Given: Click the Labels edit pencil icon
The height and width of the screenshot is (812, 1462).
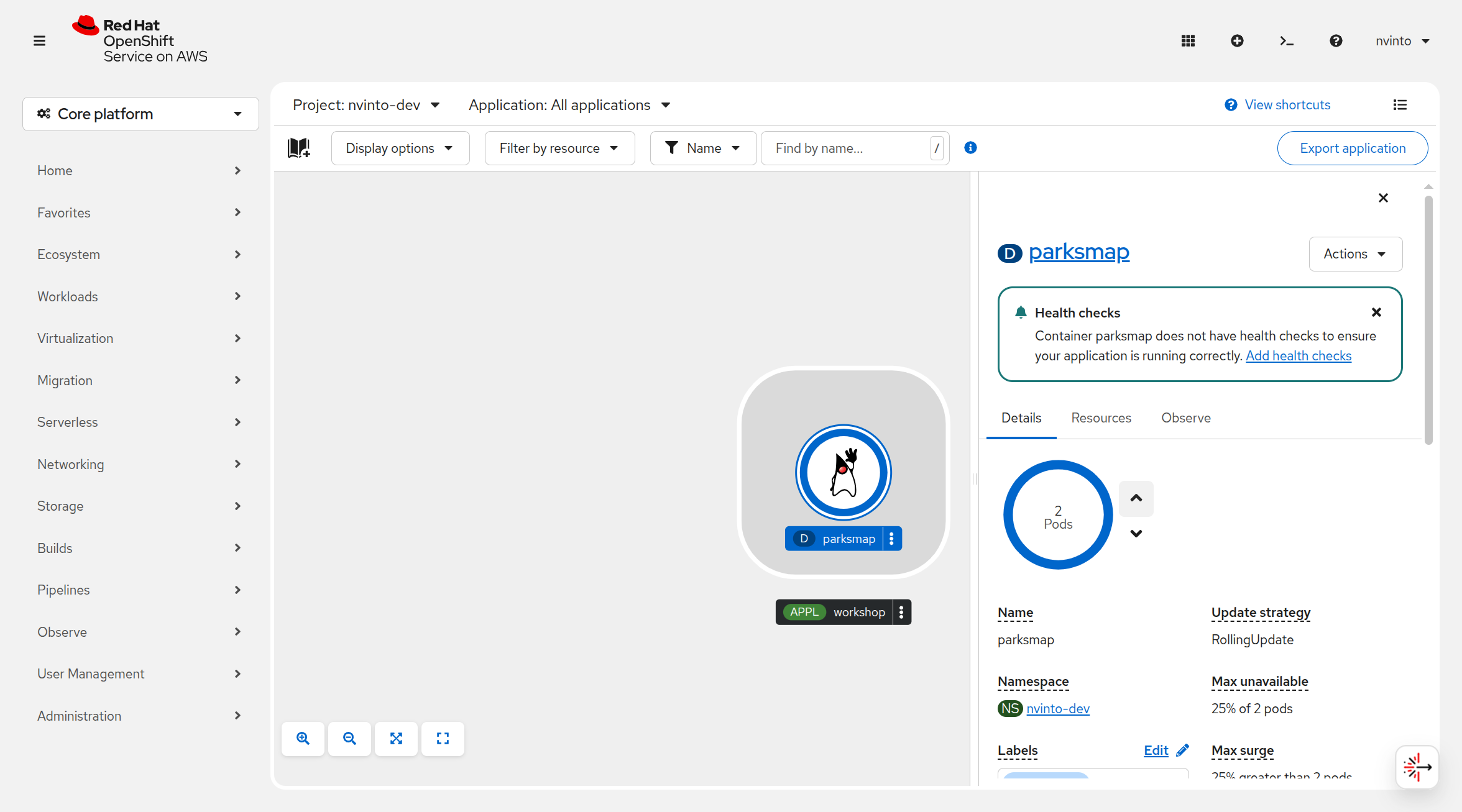Looking at the screenshot, I should coord(1183,750).
